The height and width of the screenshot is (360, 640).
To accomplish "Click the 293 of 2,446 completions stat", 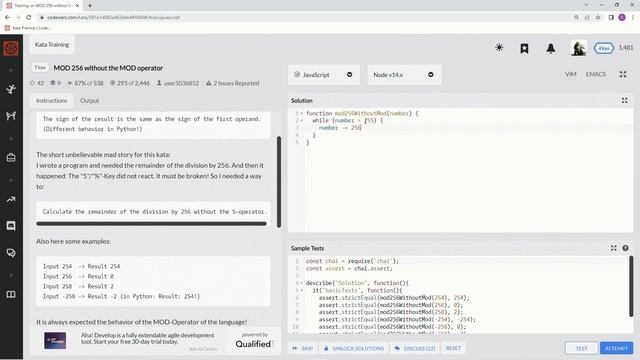I will 130,83.
